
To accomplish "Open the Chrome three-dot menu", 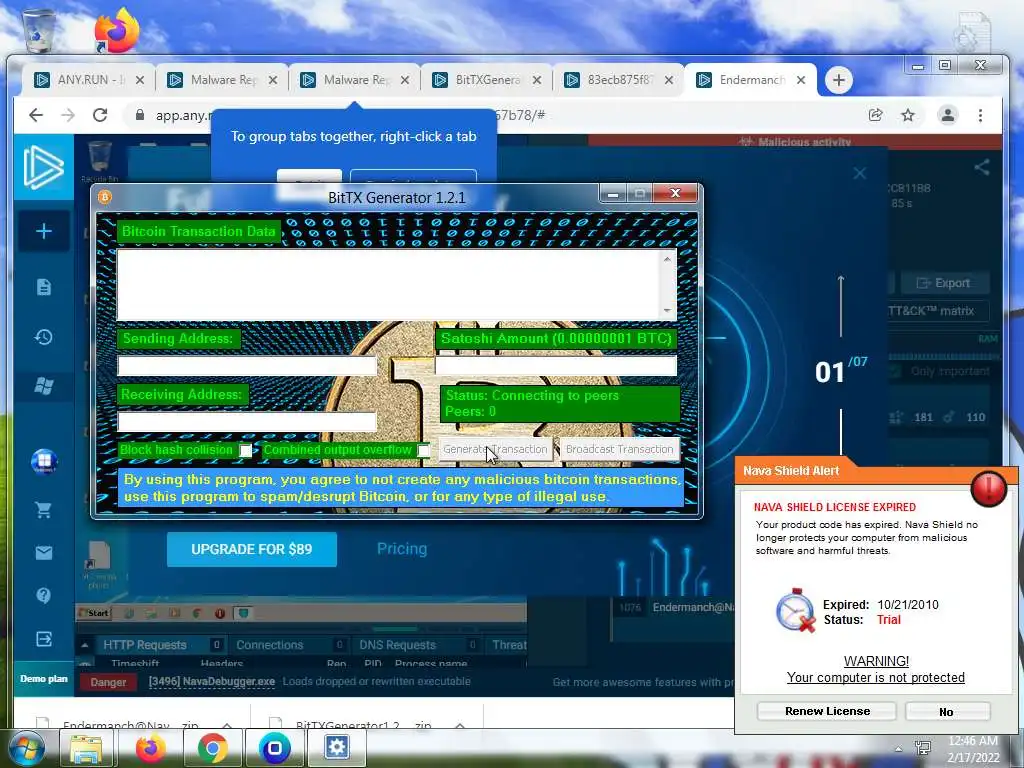I will pyautogui.click(x=980, y=116).
